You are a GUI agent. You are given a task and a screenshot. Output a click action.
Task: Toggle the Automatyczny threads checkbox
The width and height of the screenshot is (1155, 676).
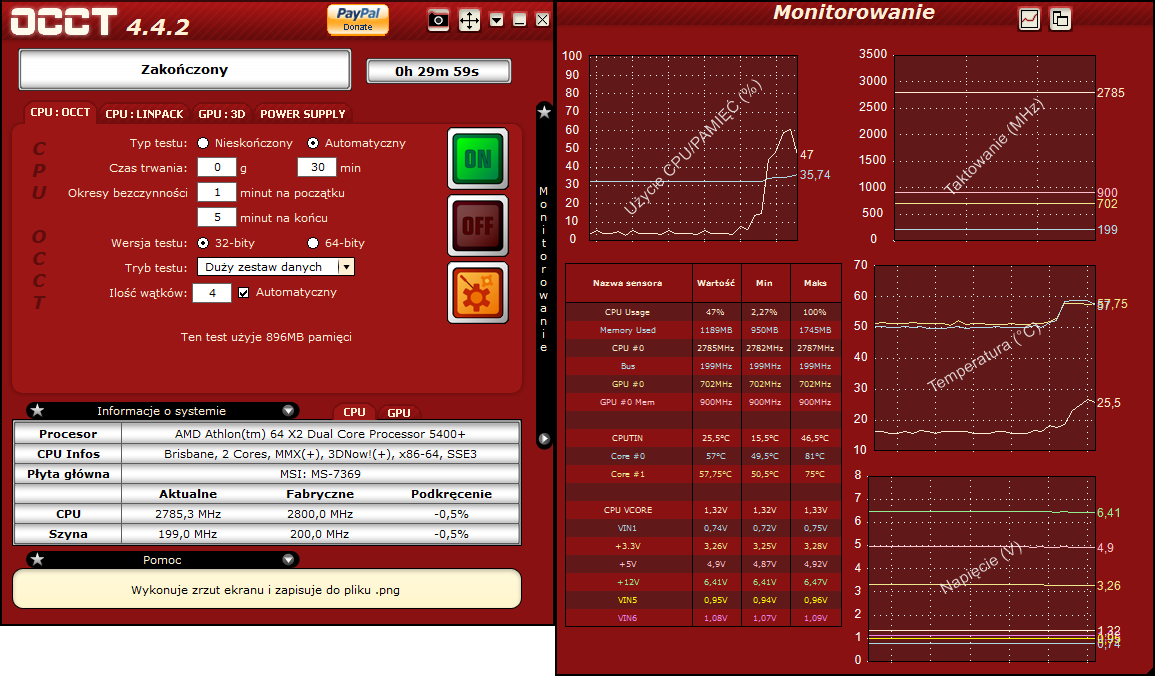pos(244,293)
